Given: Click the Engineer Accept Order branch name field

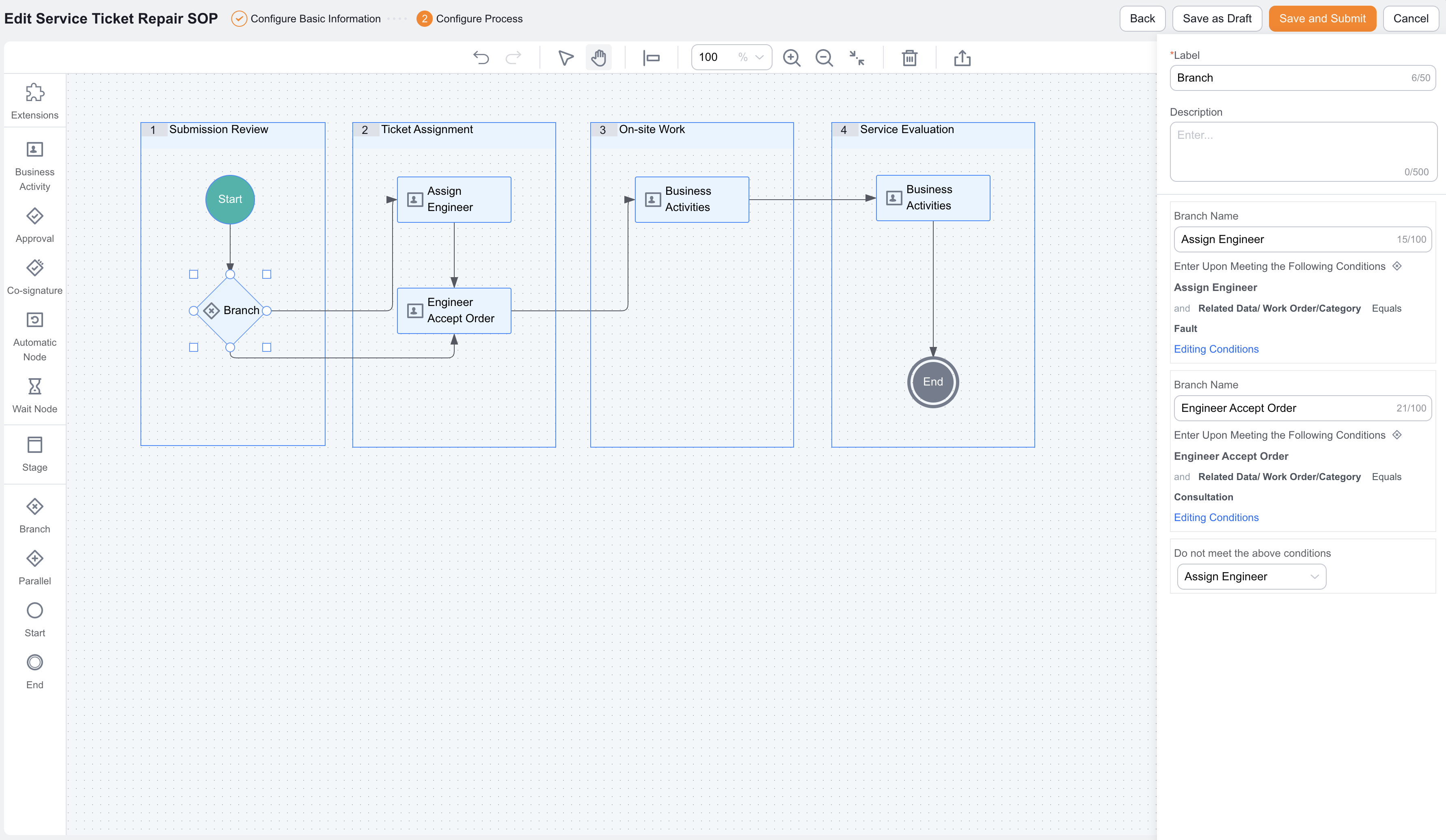Looking at the screenshot, I should [1303, 408].
